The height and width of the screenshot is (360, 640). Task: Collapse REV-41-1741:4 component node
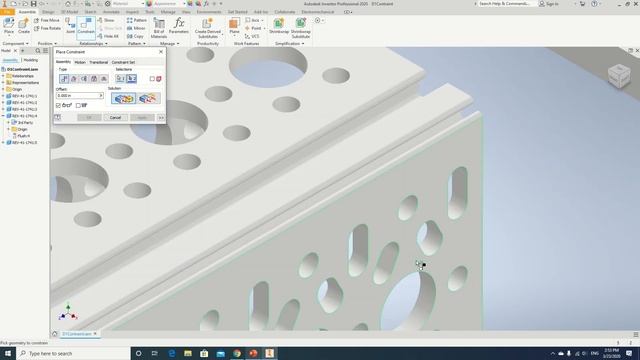pos(3,116)
